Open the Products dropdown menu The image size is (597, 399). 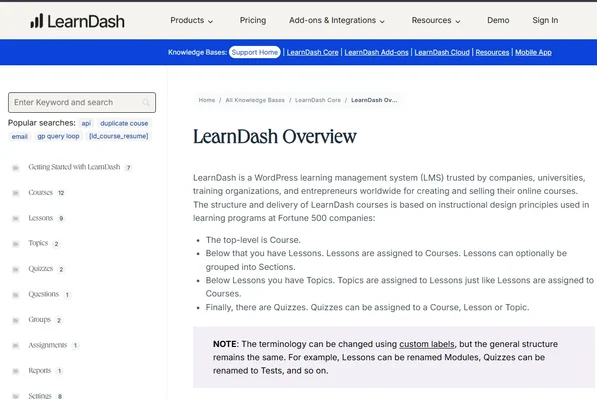point(192,21)
